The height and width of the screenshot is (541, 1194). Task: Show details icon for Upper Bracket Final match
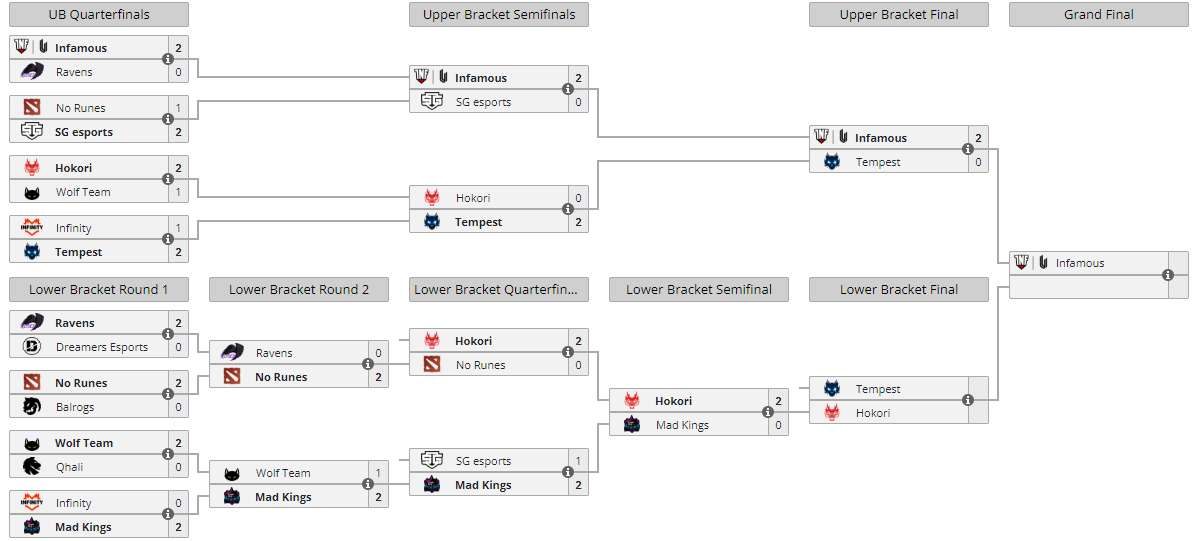(x=967, y=149)
